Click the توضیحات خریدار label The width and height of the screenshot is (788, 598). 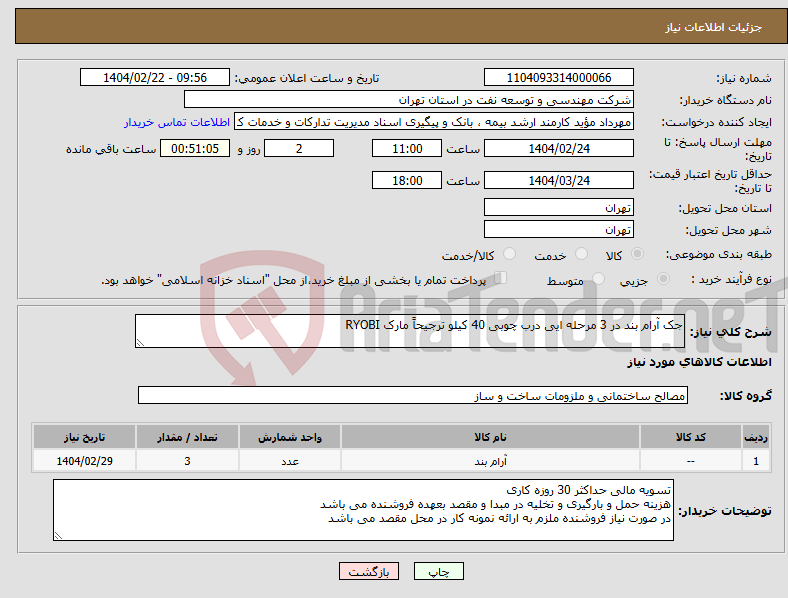725,511
